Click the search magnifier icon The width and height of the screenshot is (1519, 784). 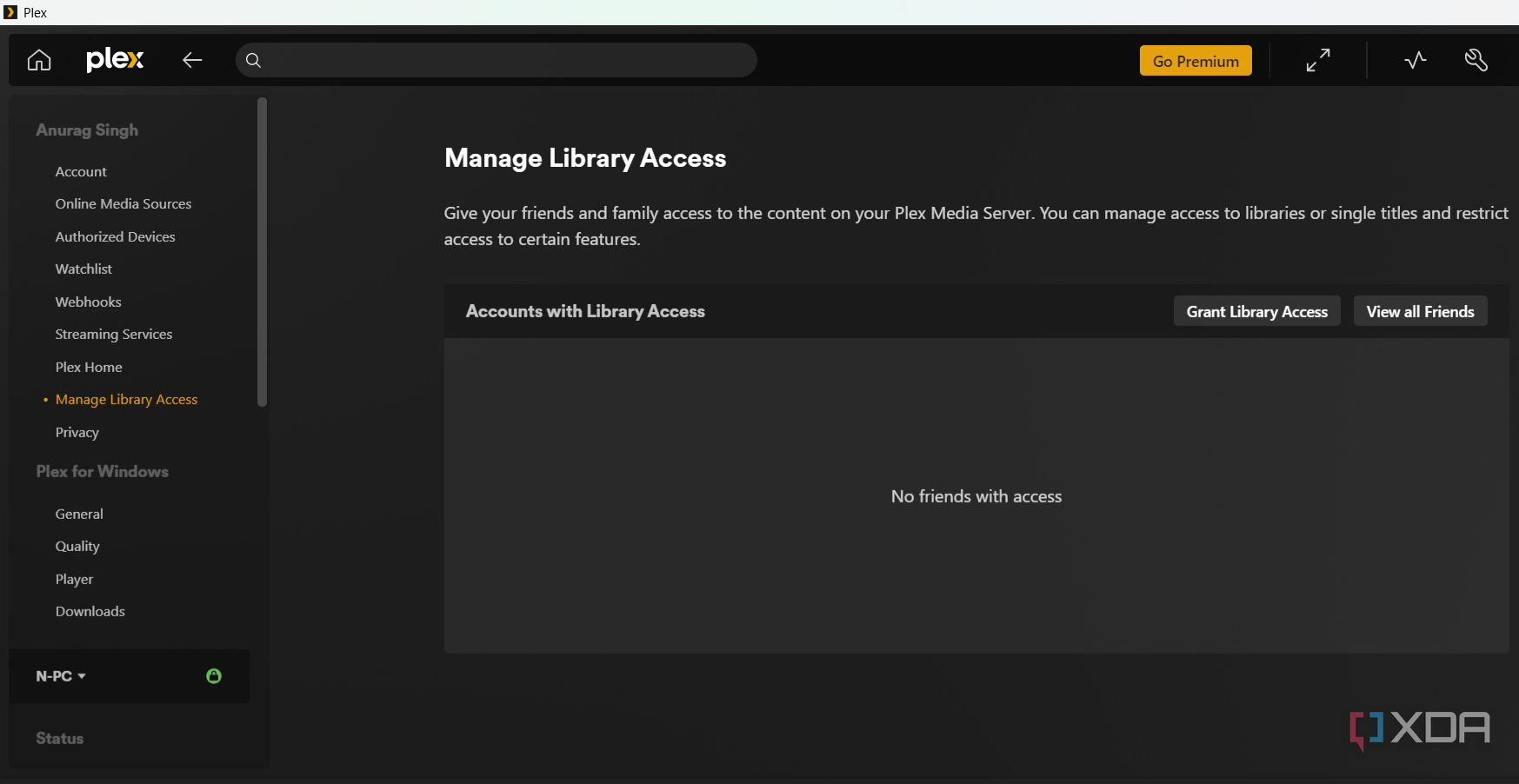(253, 60)
